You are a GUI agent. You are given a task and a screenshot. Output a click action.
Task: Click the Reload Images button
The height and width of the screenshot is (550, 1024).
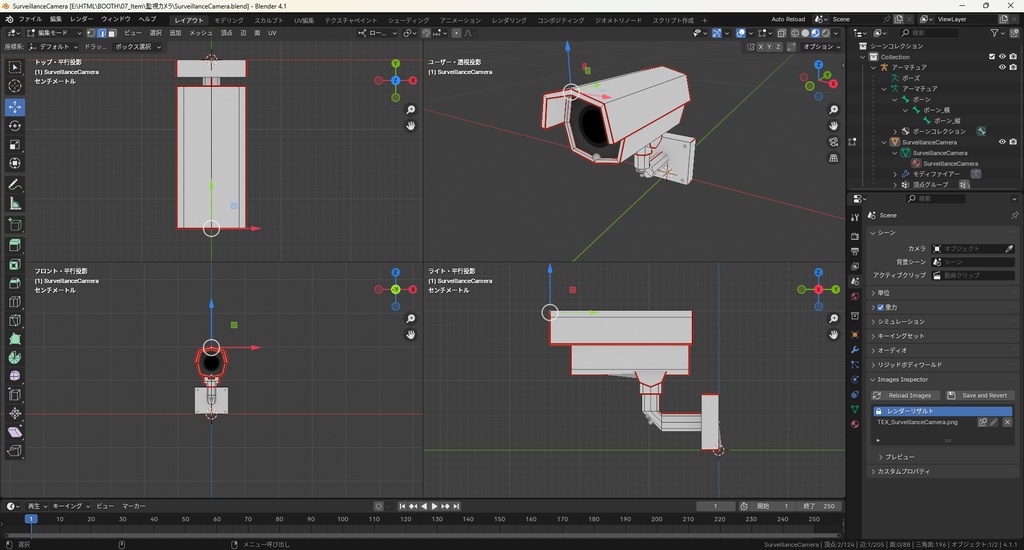[x=904, y=395]
